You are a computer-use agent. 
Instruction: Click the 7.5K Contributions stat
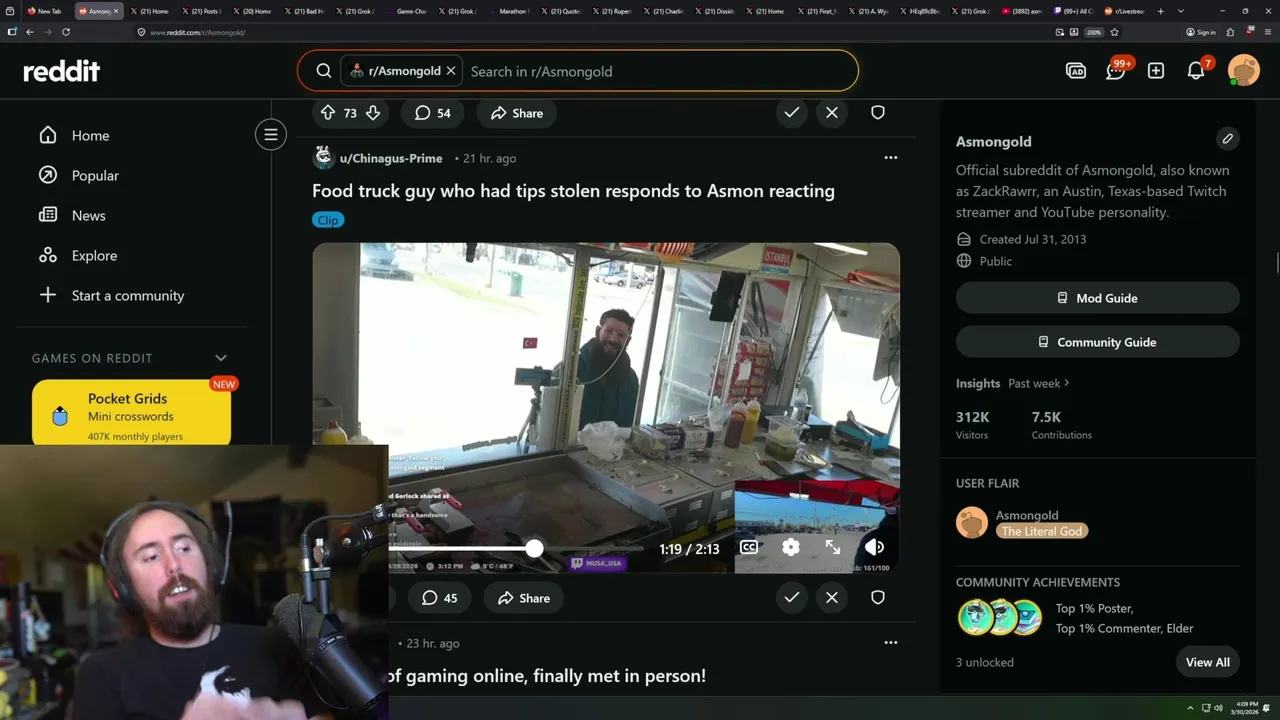coord(1061,425)
